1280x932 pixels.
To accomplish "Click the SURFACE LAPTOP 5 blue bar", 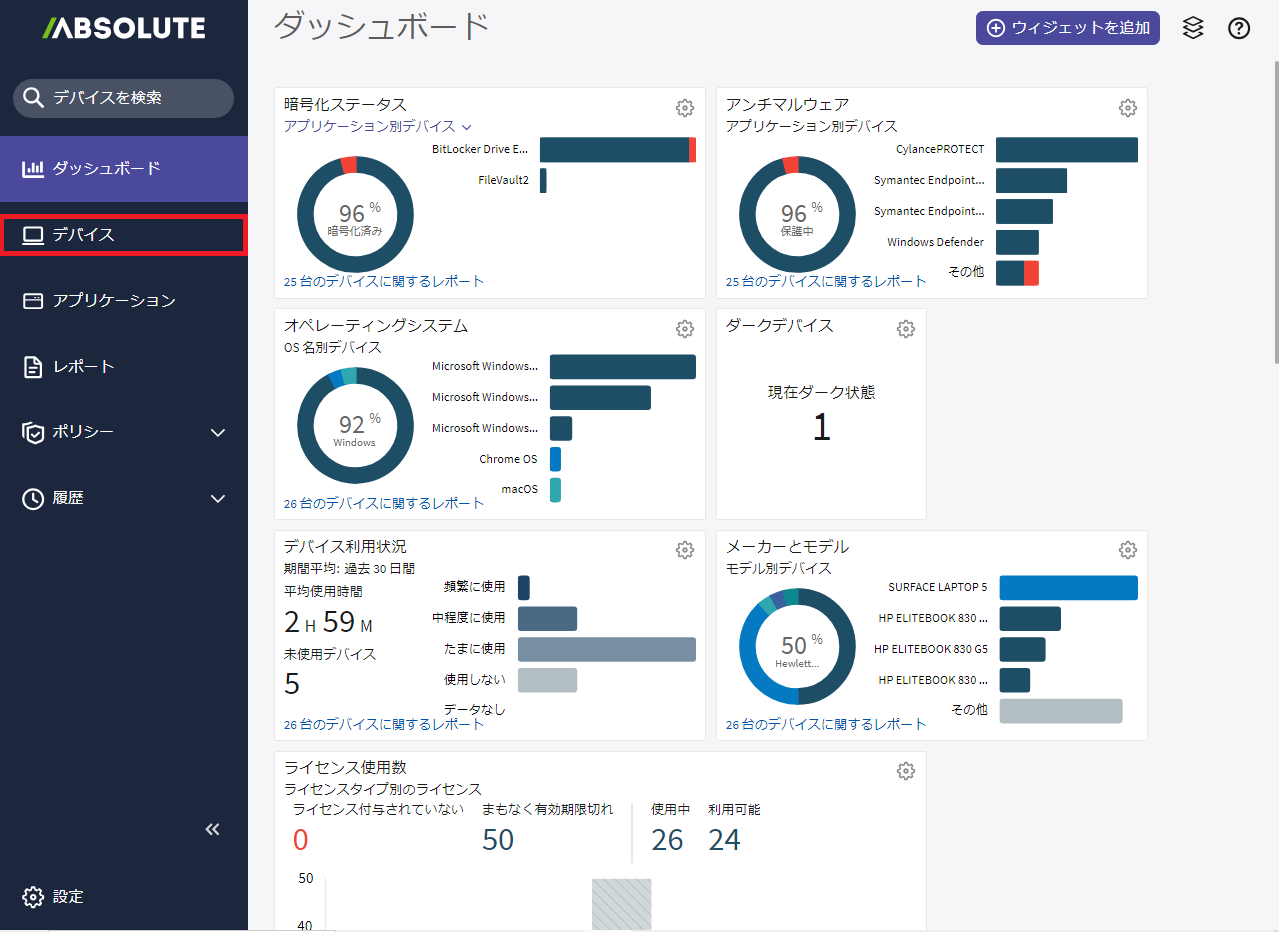I will click(1068, 588).
